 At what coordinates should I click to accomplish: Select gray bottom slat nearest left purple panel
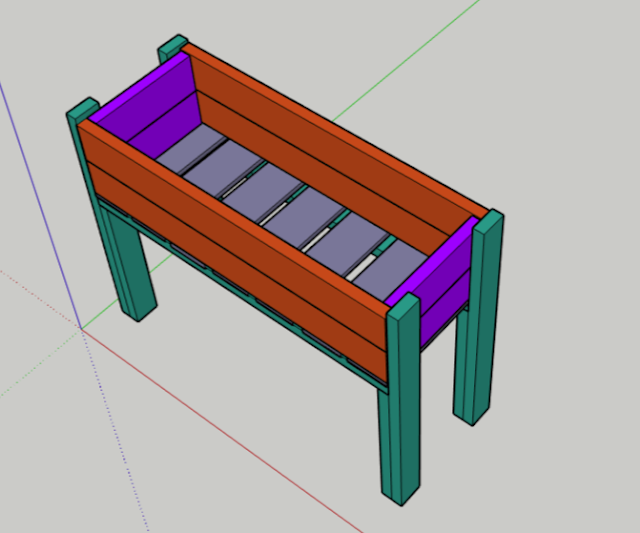191,148
